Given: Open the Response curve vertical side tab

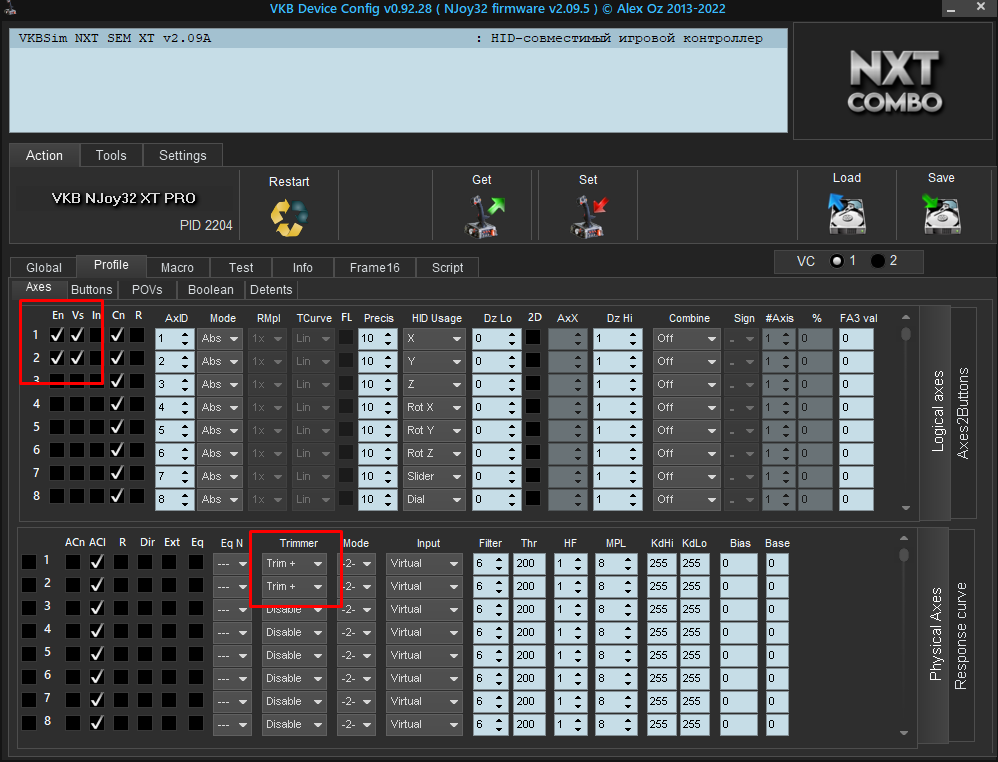Looking at the screenshot, I should [961, 636].
